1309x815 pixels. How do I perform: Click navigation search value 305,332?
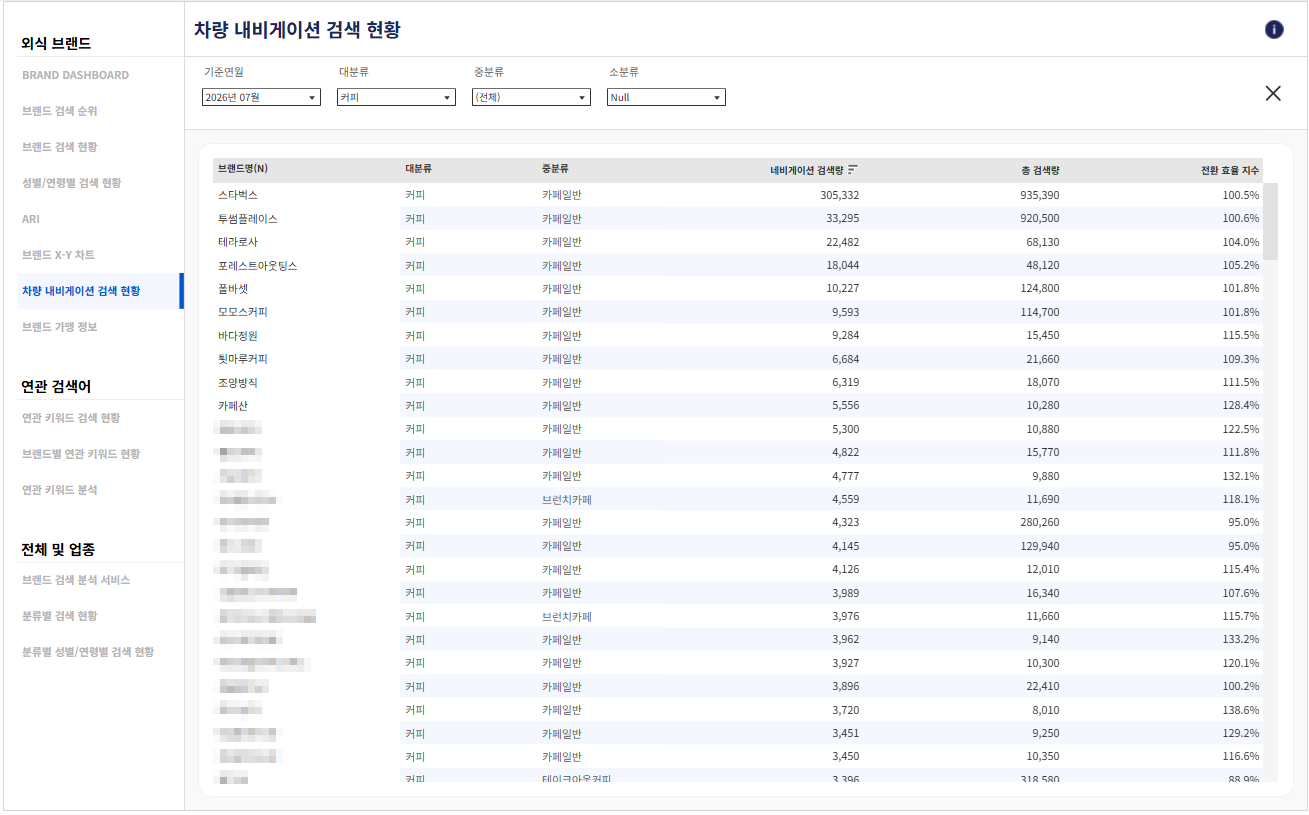coord(839,195)
